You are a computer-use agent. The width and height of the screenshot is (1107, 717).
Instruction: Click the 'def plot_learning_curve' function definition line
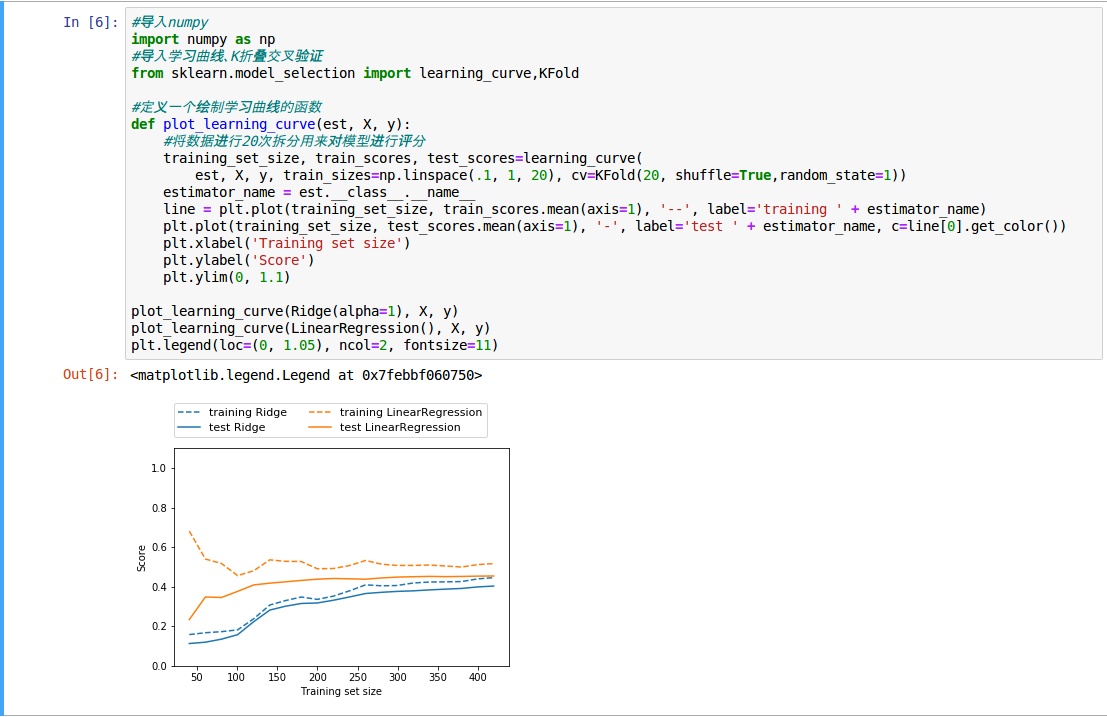[x=270, y=124]
